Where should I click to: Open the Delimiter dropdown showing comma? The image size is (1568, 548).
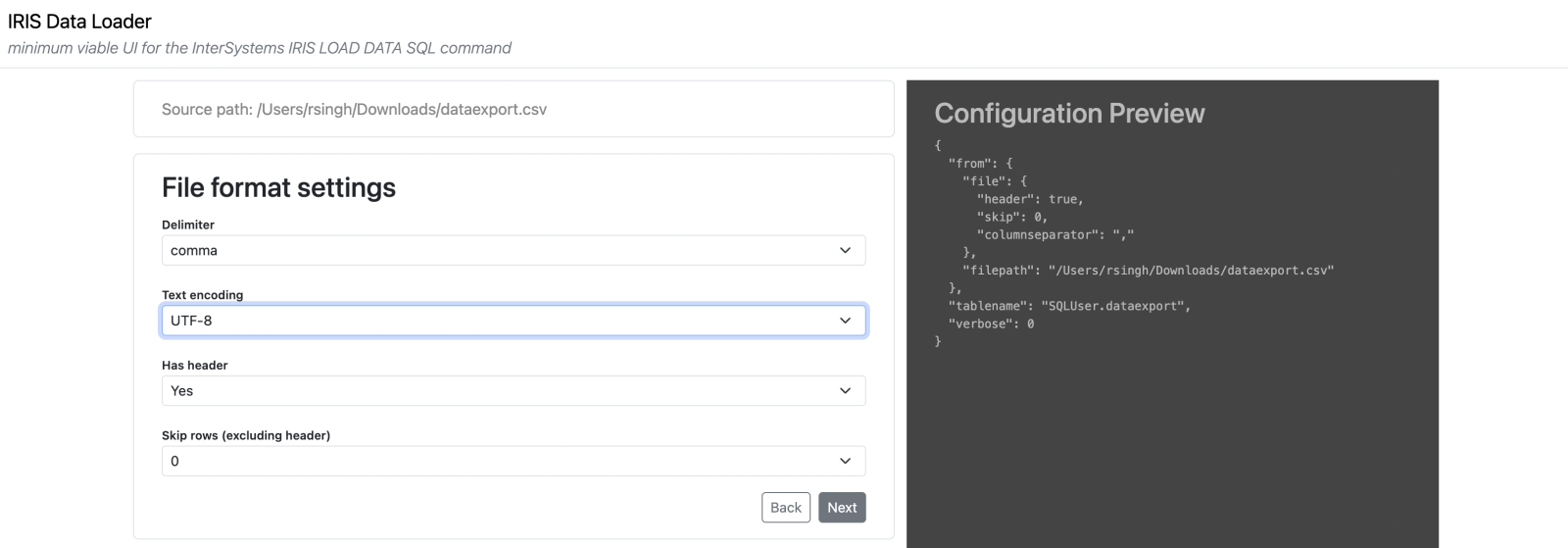[x=513, y=250]
